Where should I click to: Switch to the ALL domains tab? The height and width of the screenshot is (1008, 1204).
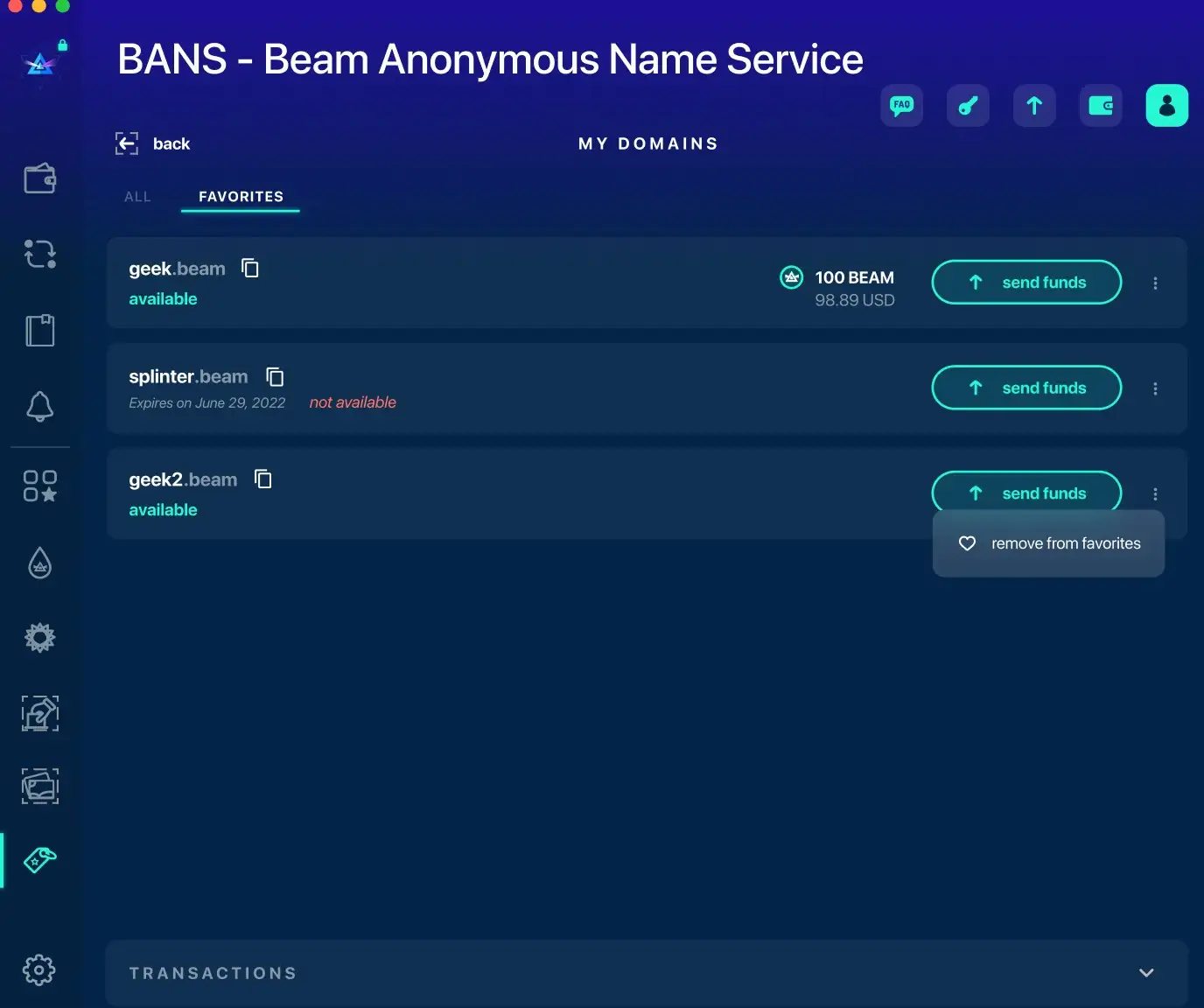137,197
